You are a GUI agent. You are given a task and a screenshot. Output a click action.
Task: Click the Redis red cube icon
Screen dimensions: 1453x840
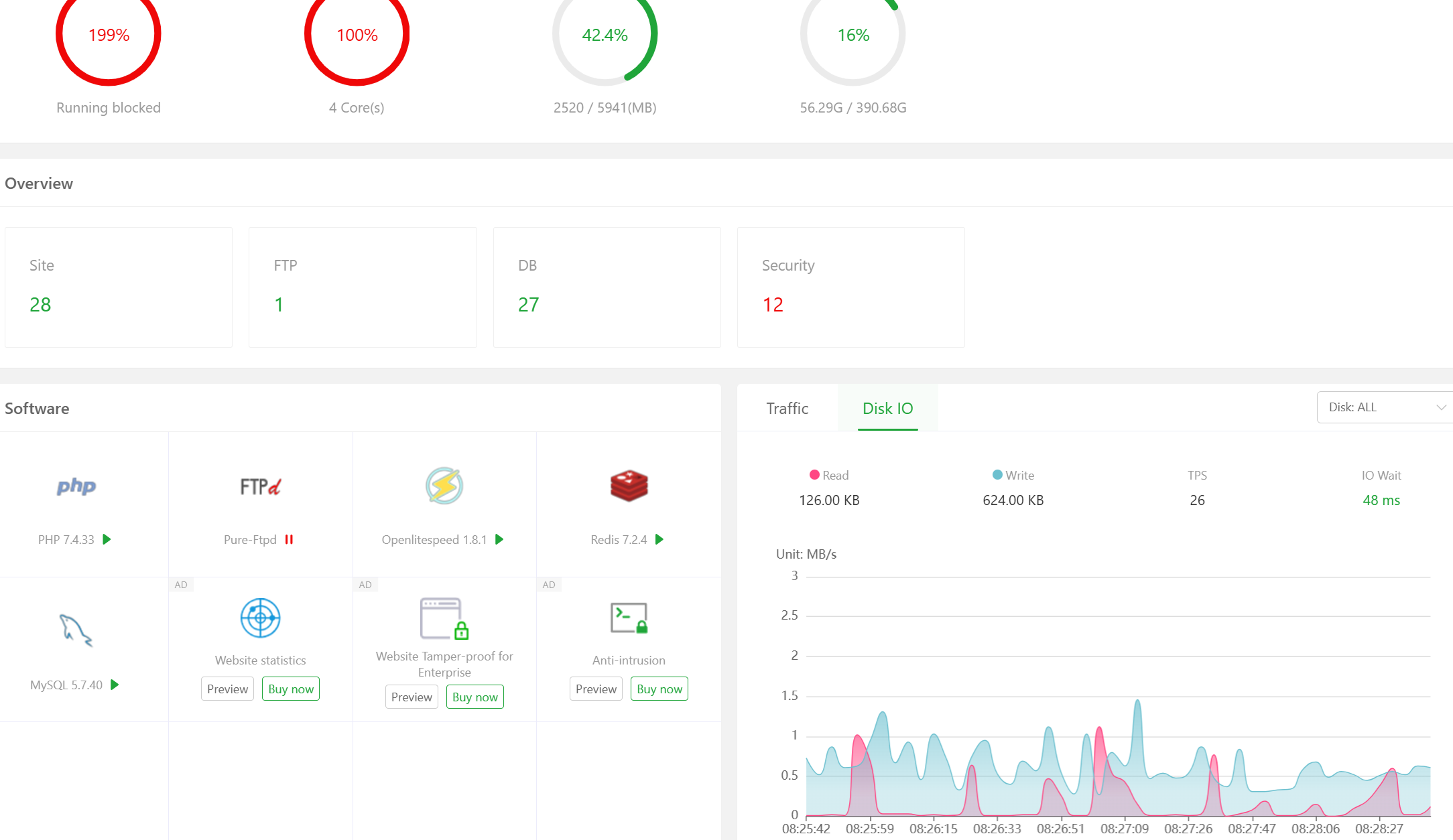629,486
